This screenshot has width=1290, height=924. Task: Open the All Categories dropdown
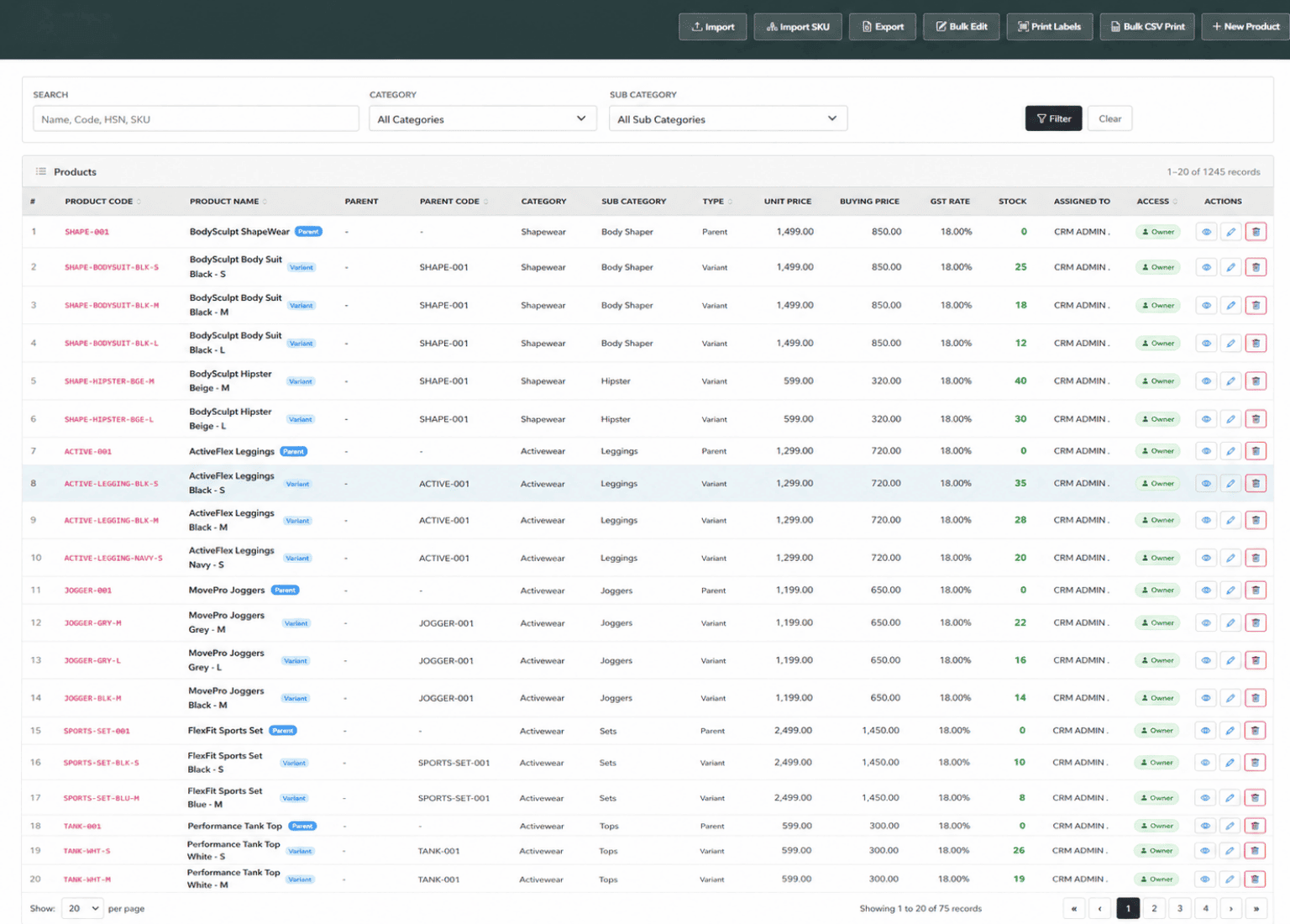pyautogui.click(x=483, y=119)
